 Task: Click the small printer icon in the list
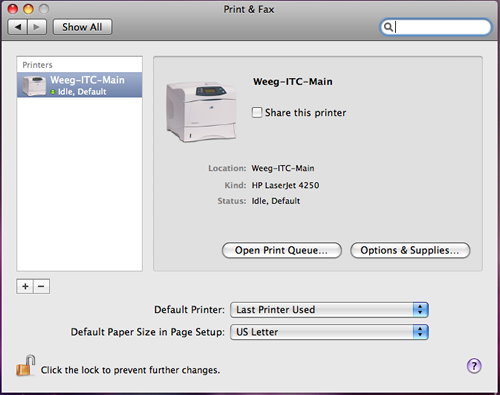34,85
